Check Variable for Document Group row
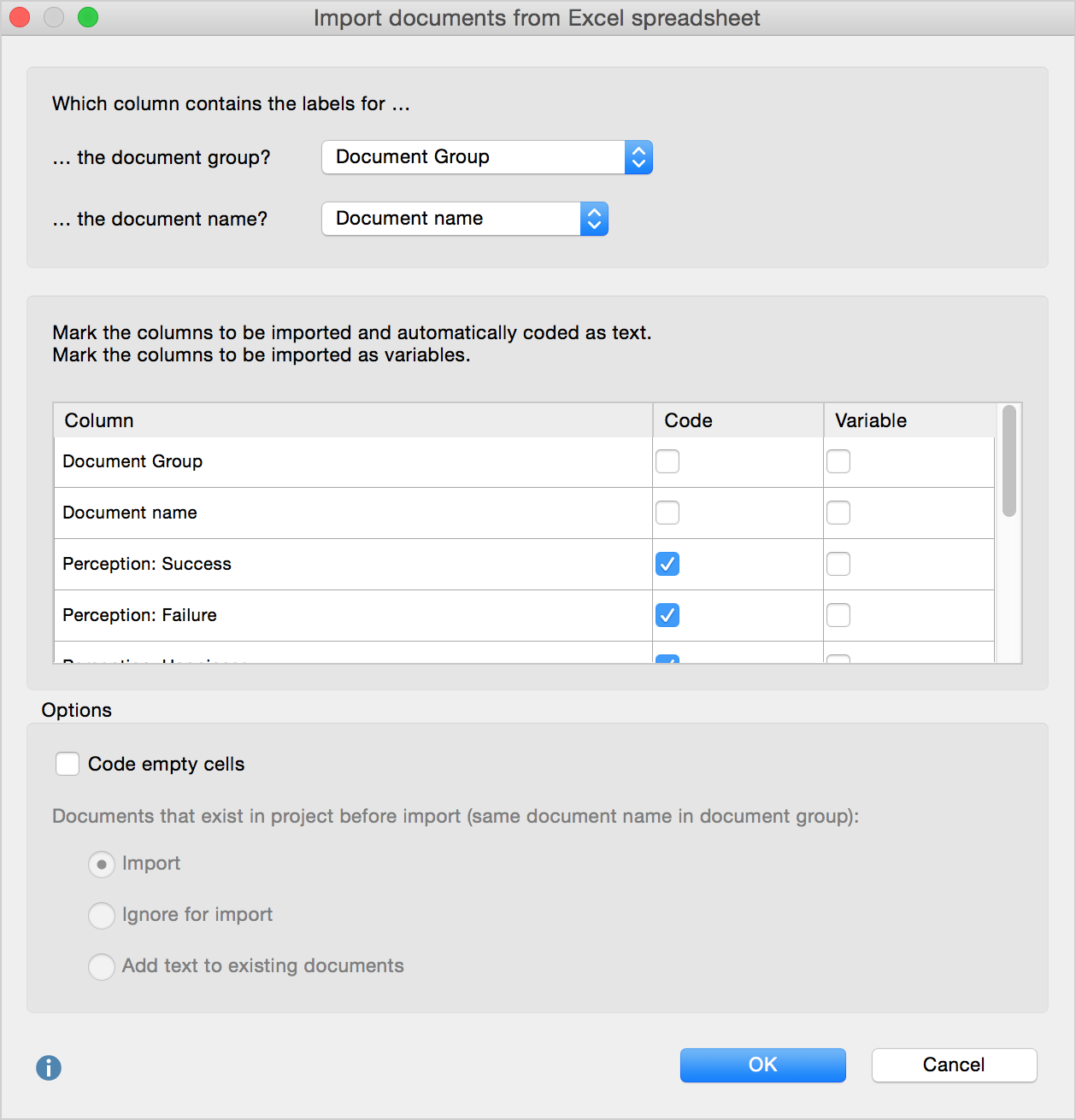The width and height of the screenshot is (1076, 1120). click(x=838, y=461)
